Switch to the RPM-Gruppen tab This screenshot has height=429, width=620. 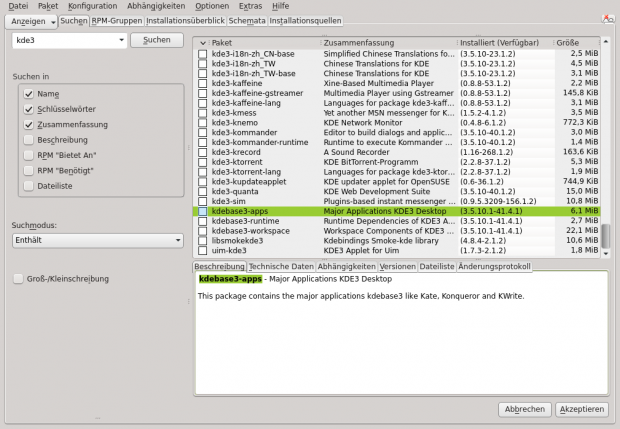(117, 21)
